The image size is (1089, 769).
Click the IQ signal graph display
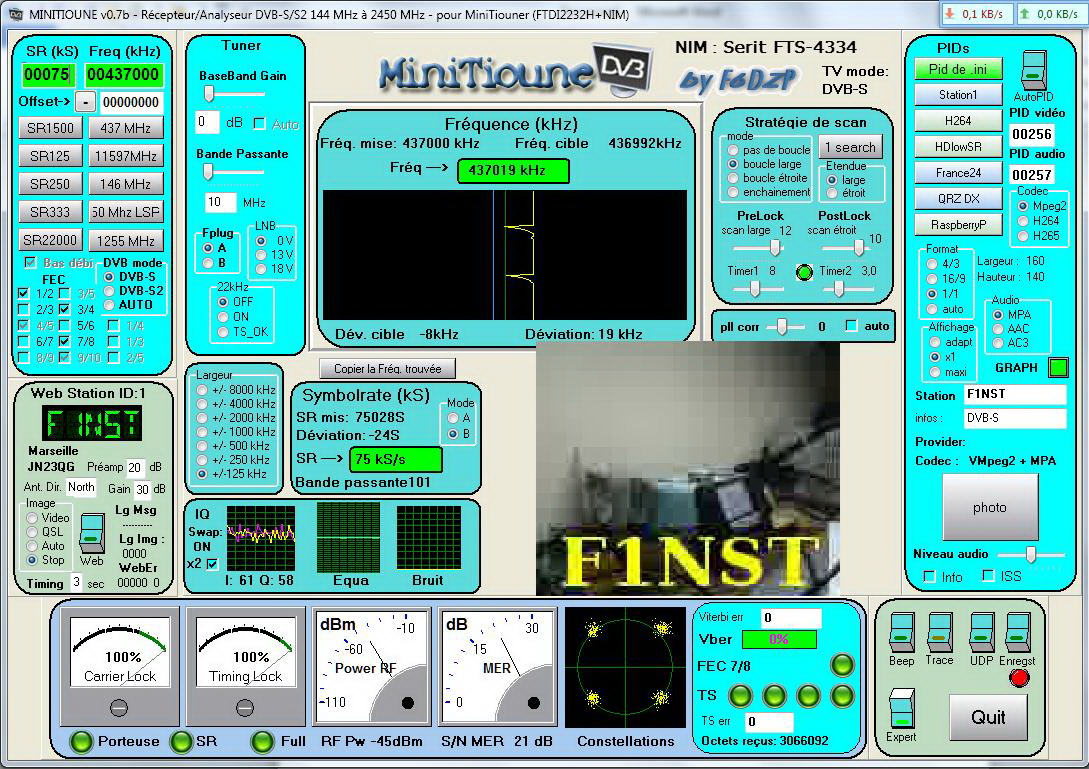point(260,538)
